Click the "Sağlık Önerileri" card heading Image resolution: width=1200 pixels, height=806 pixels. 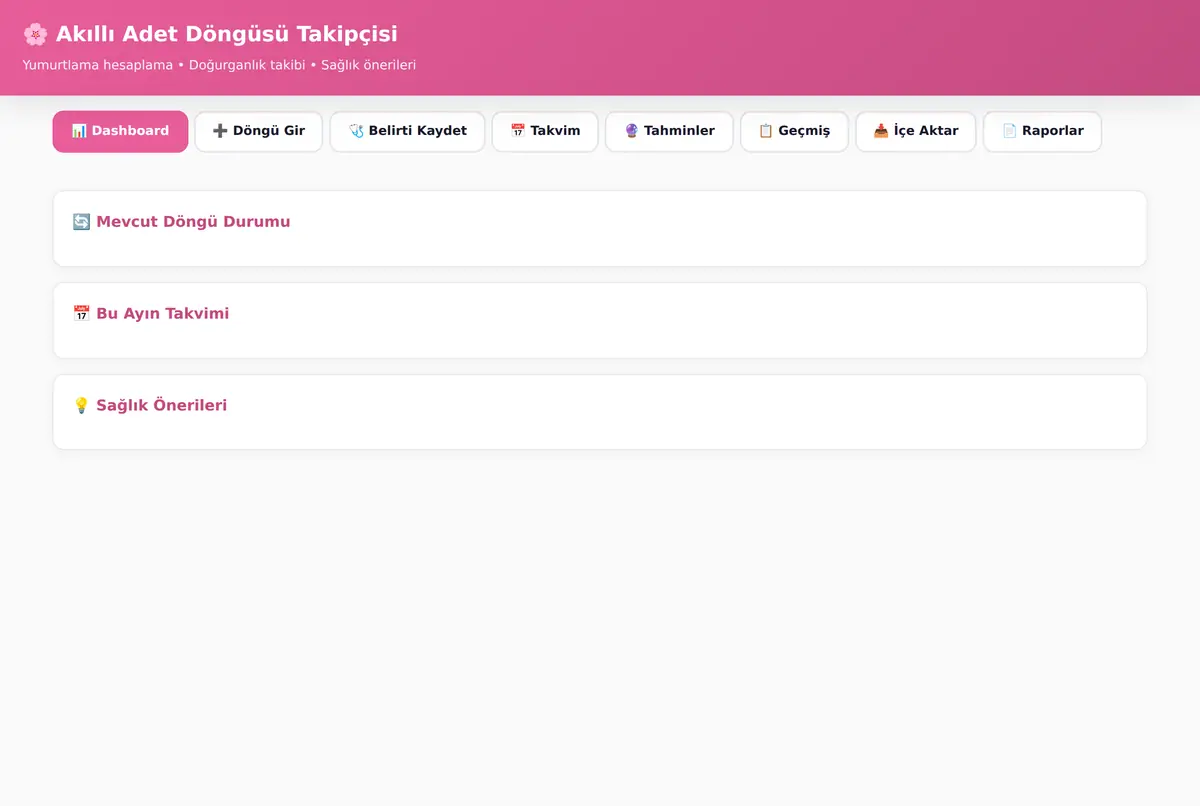150,406
